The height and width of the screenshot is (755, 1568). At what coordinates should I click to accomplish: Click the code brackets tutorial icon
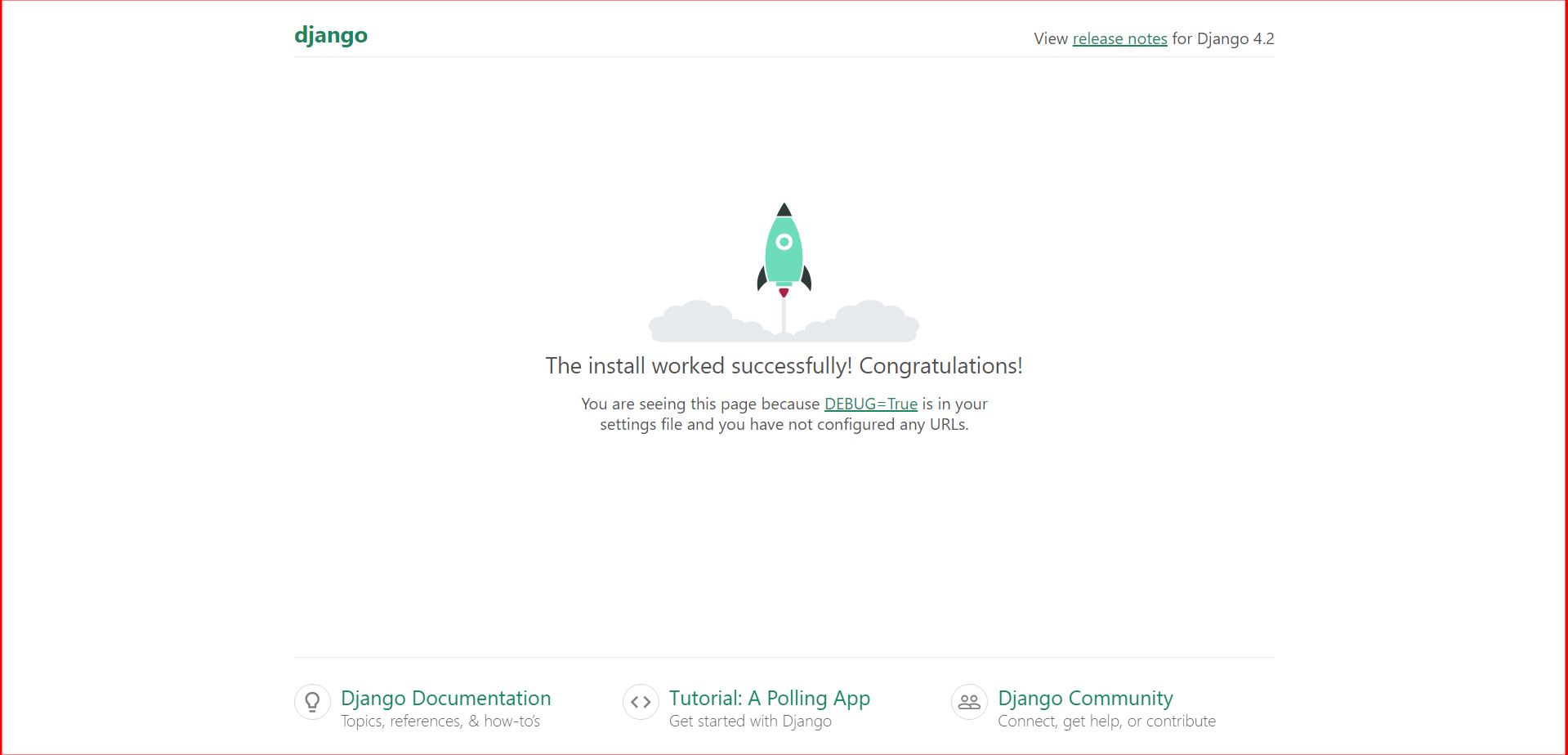coord(641,702)
